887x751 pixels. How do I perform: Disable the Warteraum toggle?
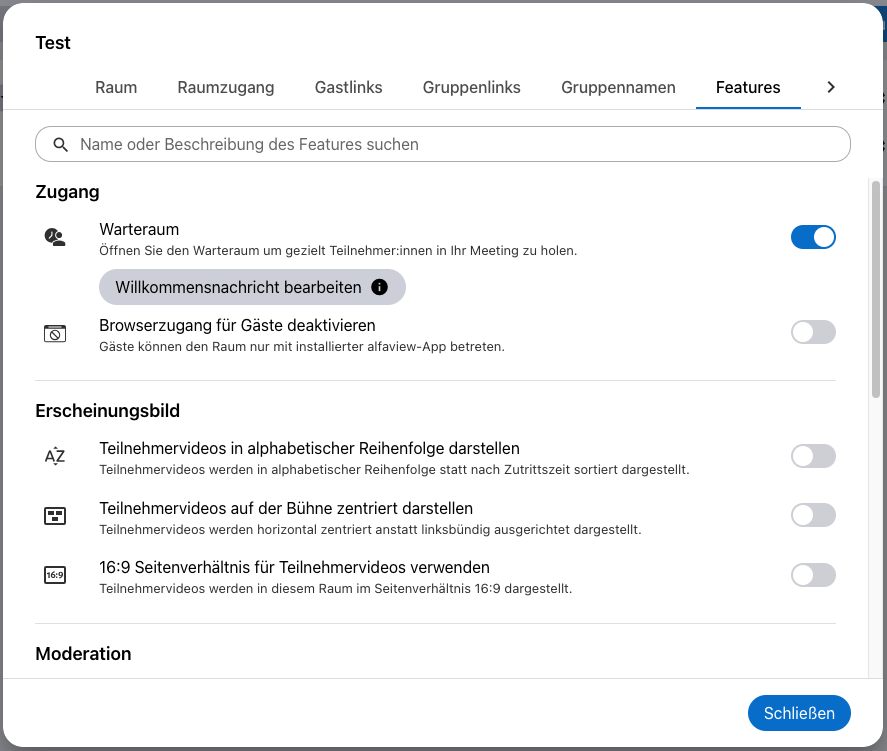click(813, 237)
